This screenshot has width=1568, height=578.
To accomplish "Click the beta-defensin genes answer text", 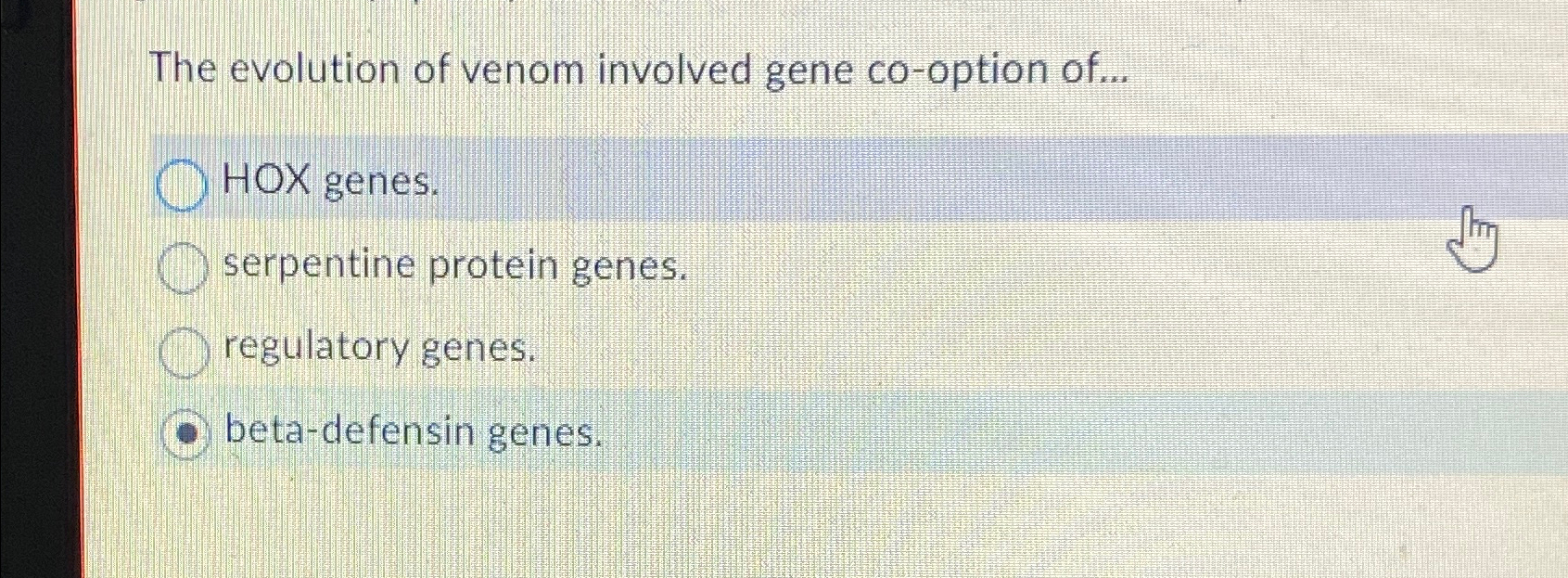I will pyautogui.click(x=413, y=431).
